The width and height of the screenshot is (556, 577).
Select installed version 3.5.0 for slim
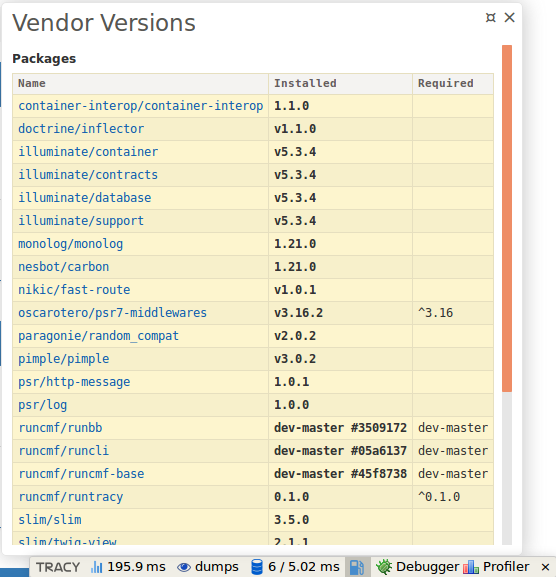click(291, 520)
